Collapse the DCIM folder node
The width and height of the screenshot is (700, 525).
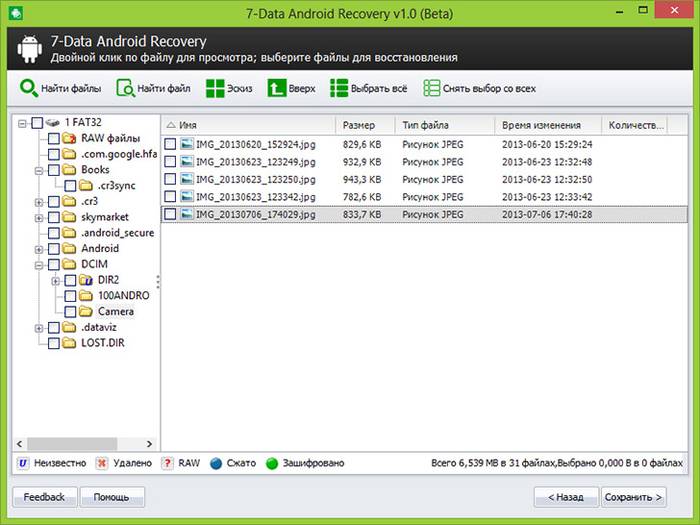[39, 264]
